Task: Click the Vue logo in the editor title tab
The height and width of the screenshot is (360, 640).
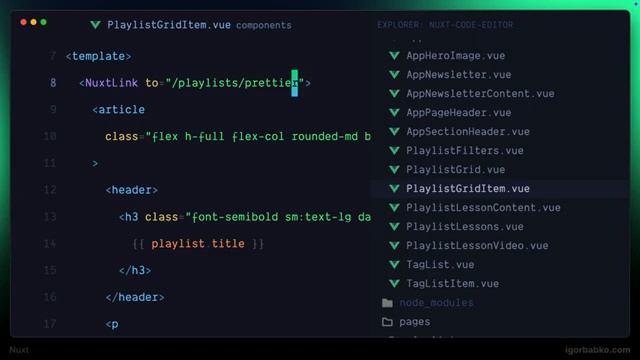Action: coord(96,25)
